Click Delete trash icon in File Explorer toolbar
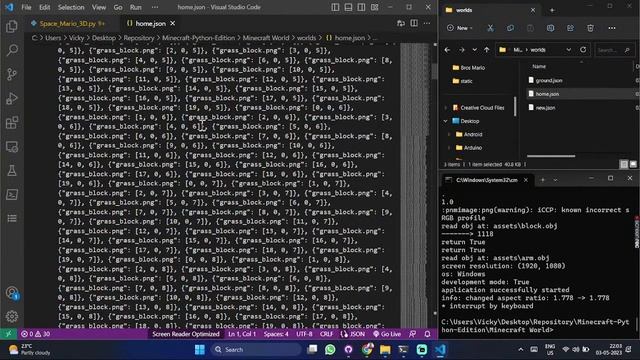Viewport: 640px width, 360px height. point(590,28)
